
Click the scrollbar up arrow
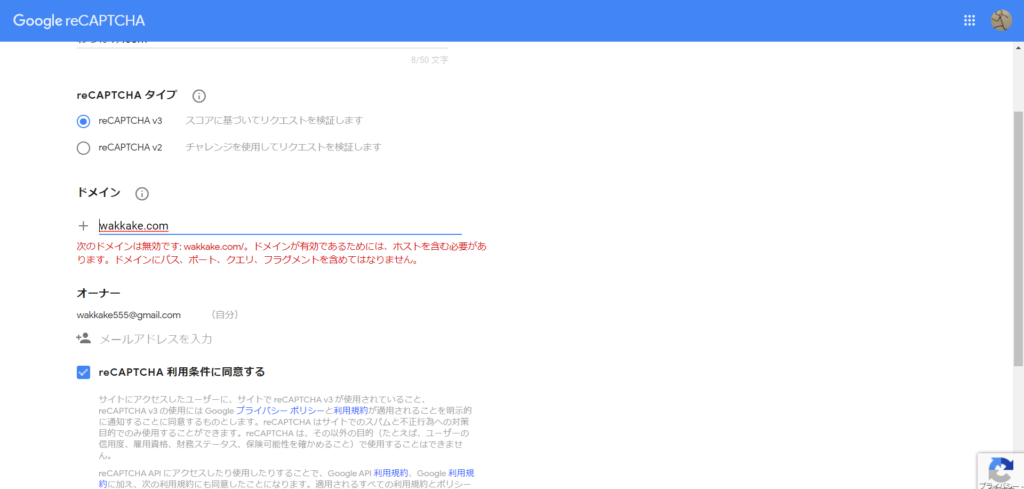click(x=1018, y=48)
